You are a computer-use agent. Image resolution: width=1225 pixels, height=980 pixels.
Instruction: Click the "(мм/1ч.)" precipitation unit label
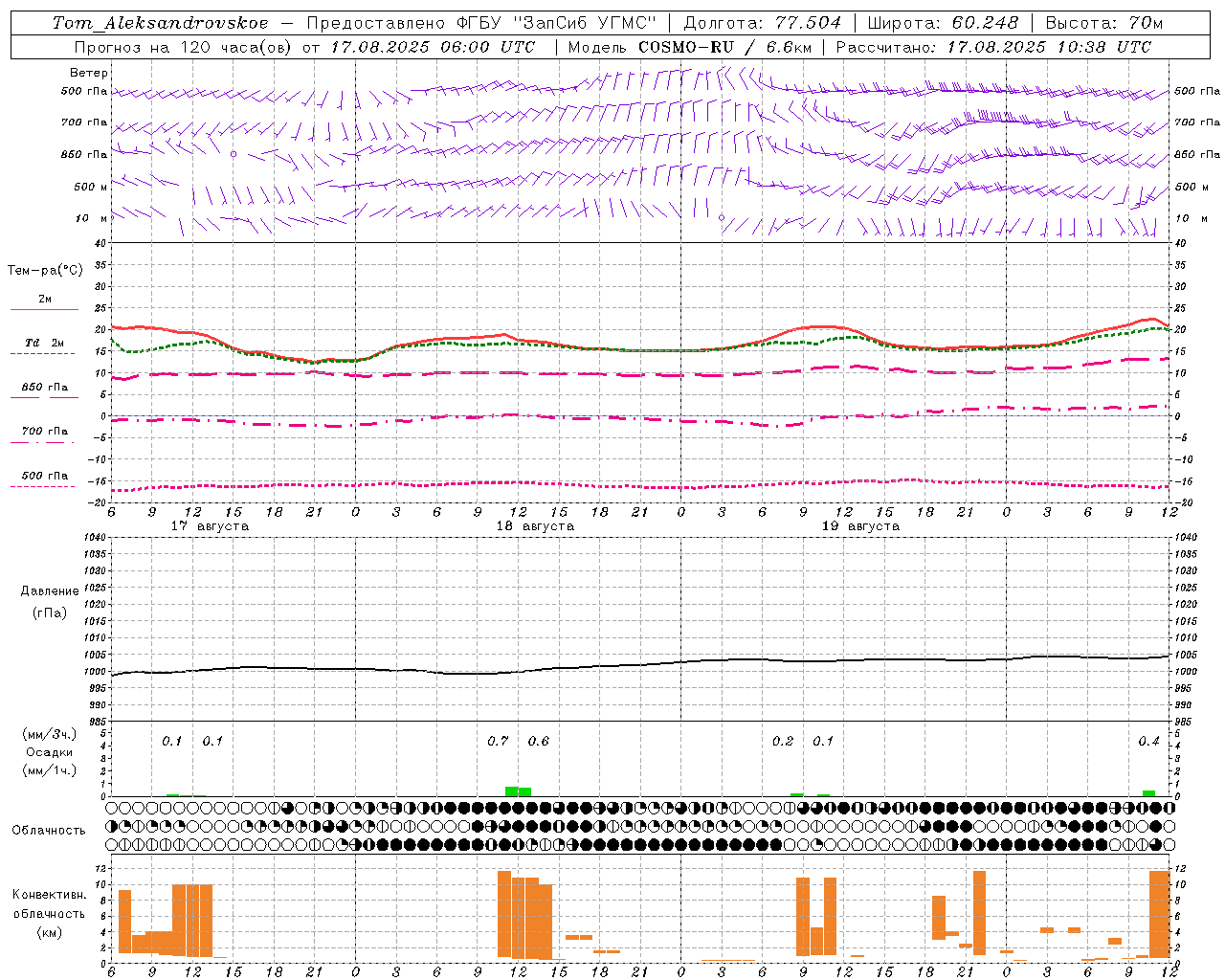pos(50,769)
